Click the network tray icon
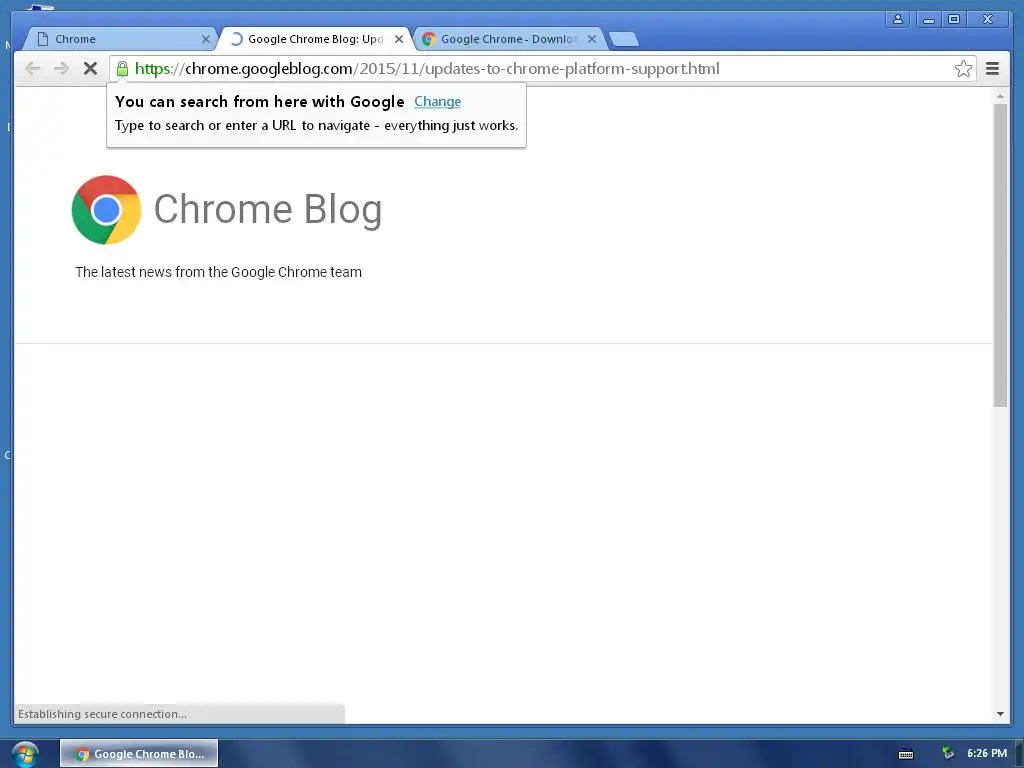This screenshot has width=1024, height=768. click(x=948, y=754)
